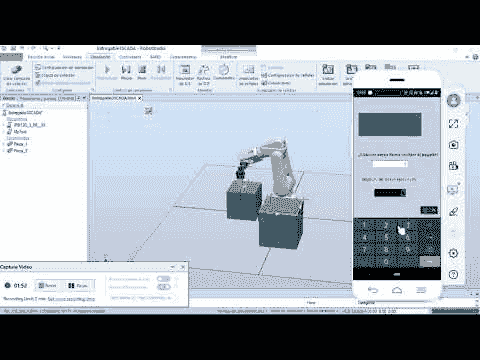Click the view orientation icon in viewport

point(148,111)
